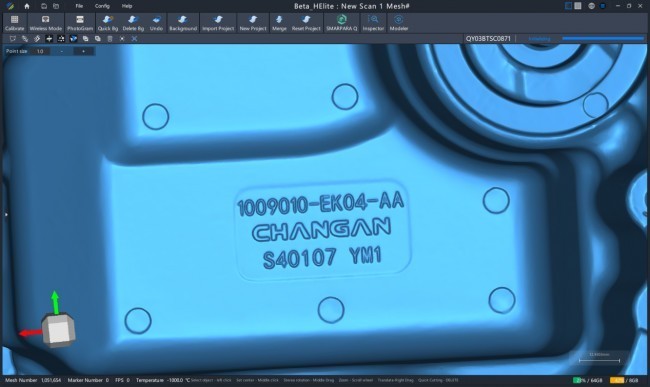Click the Point size value field
Viewport: 650px width, 387px height.
(40, 51)
